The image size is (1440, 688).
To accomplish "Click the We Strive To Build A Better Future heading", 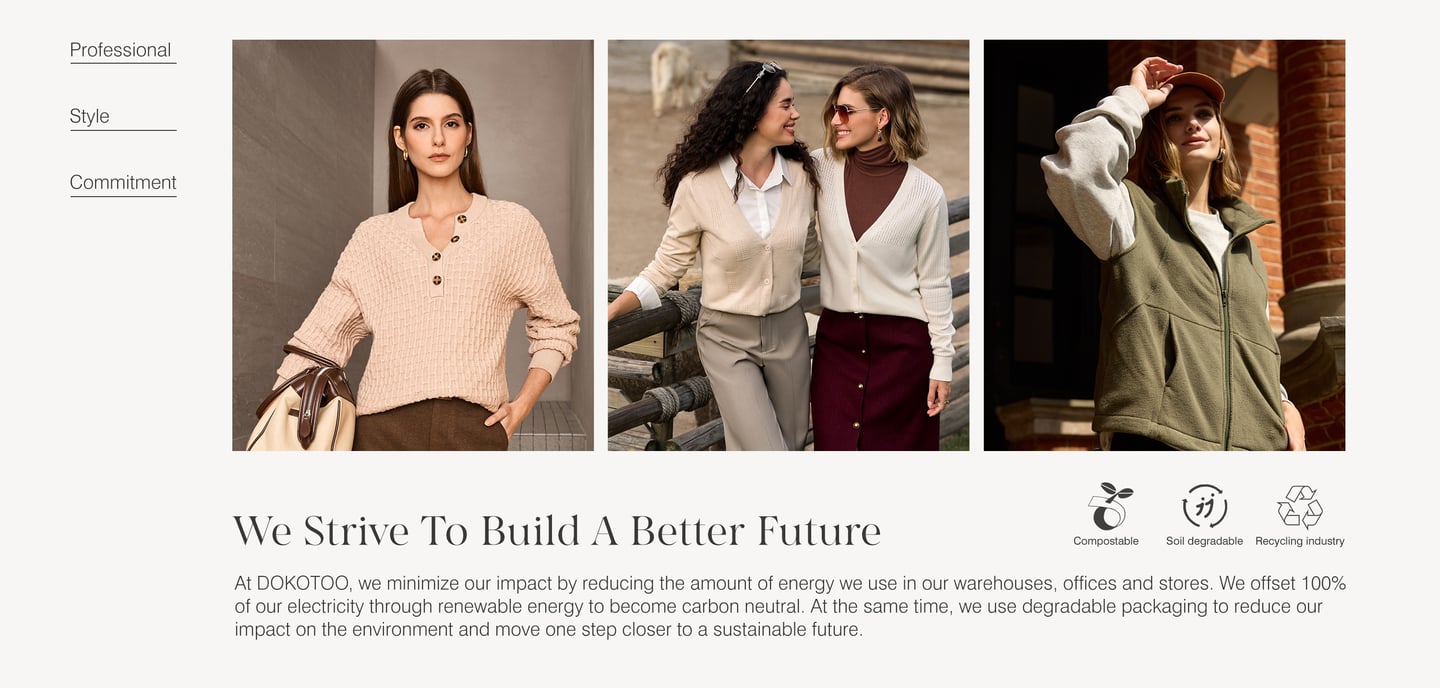I will click(557, 530).
